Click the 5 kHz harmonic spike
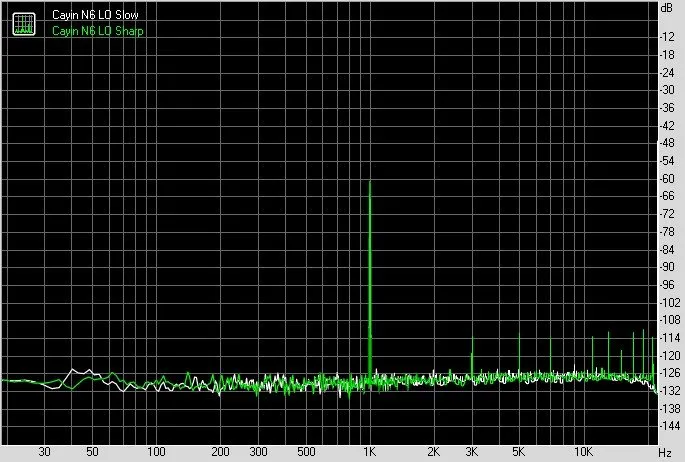685x462 pixels. 519,354
